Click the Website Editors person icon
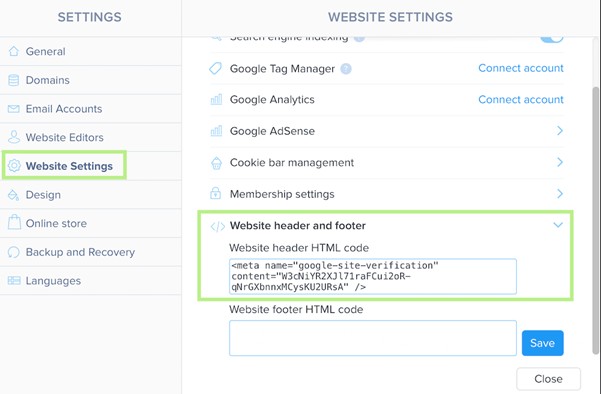Image resolution: width=601 pixels, height=394 pixels. click(x=14, y=137)
